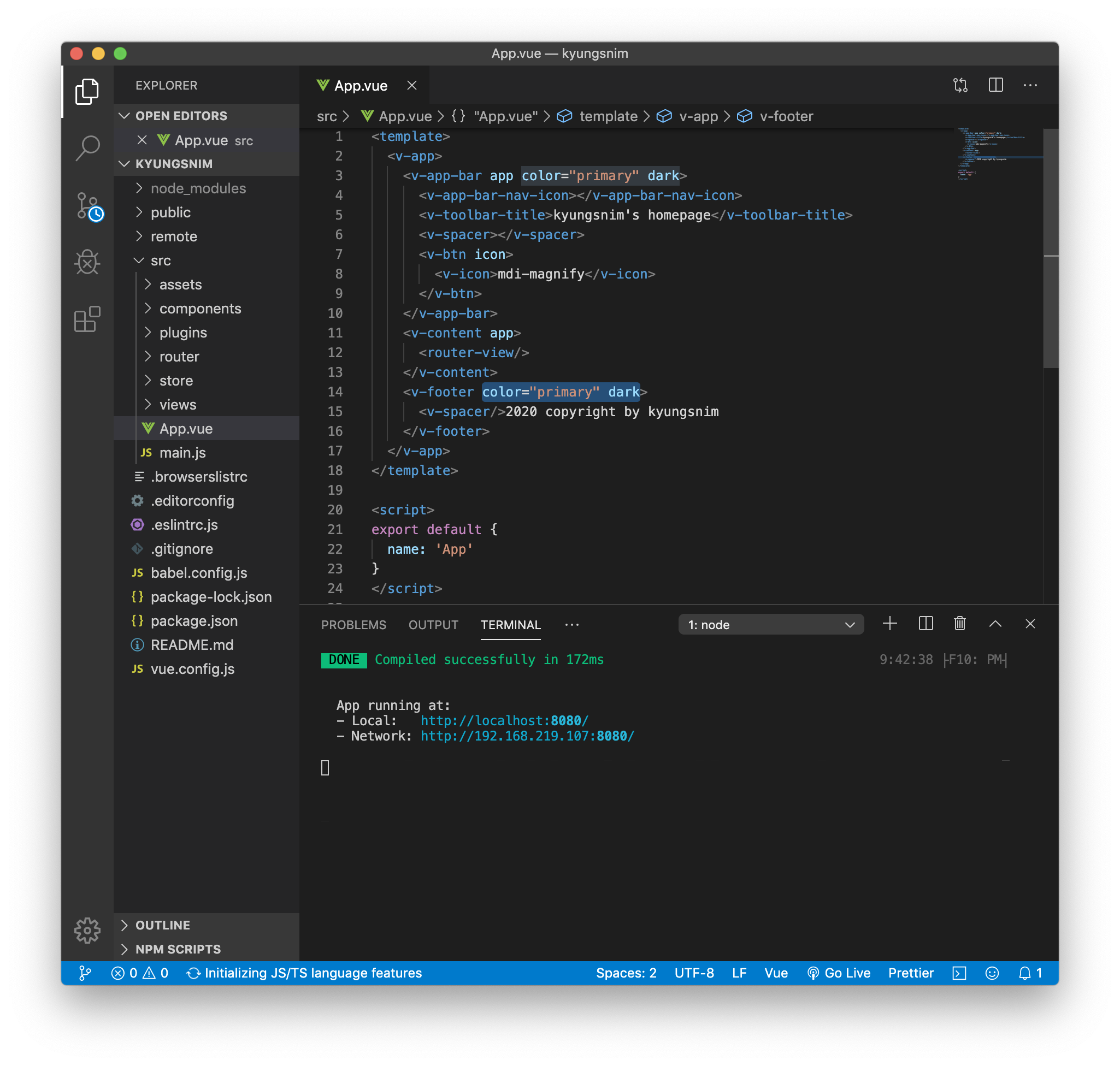Image resolution: width=1120 pixels, height=1066 pixels.
Task: Add a new terminal with plus icon
Action: 890,624
